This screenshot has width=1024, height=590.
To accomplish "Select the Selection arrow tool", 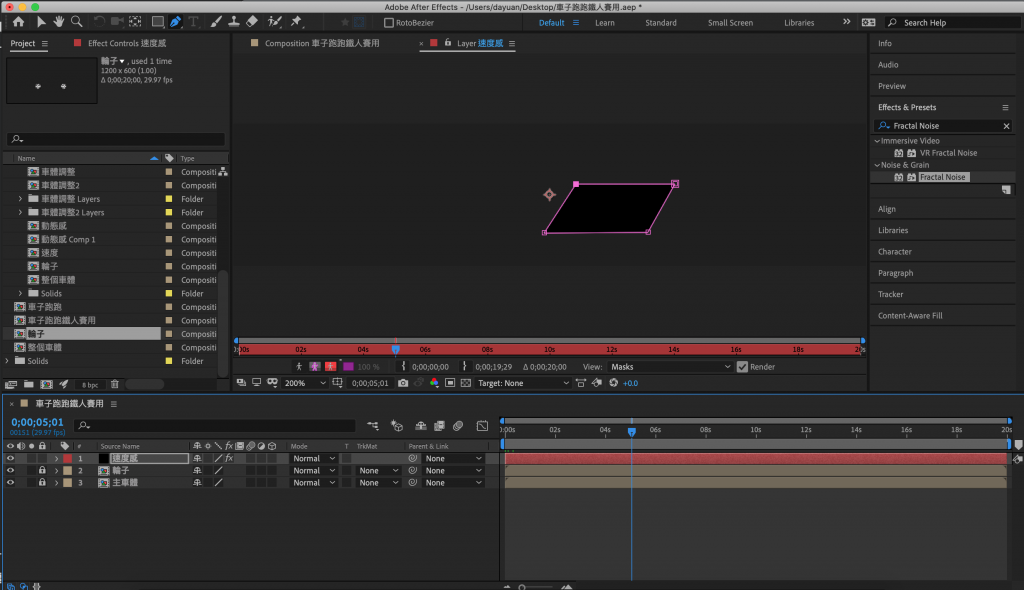I will 40,22.
